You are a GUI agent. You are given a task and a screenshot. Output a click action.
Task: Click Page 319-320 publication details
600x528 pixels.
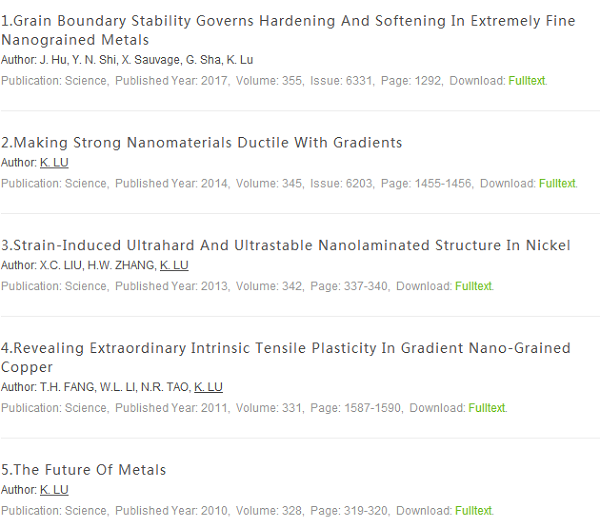(x=349, y=510)
